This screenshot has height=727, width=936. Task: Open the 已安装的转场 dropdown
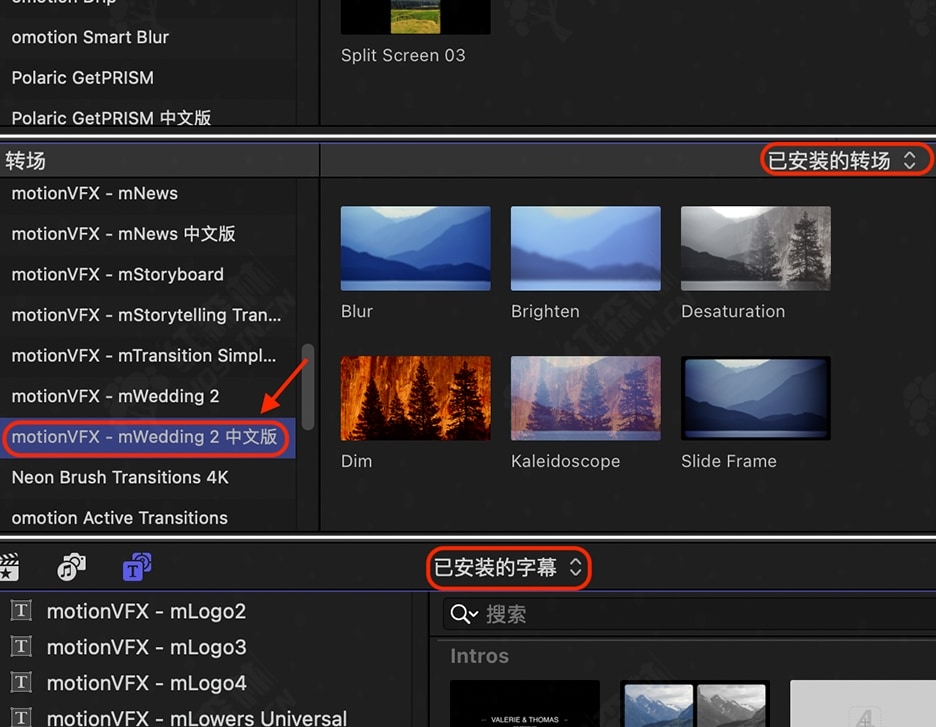842,160
